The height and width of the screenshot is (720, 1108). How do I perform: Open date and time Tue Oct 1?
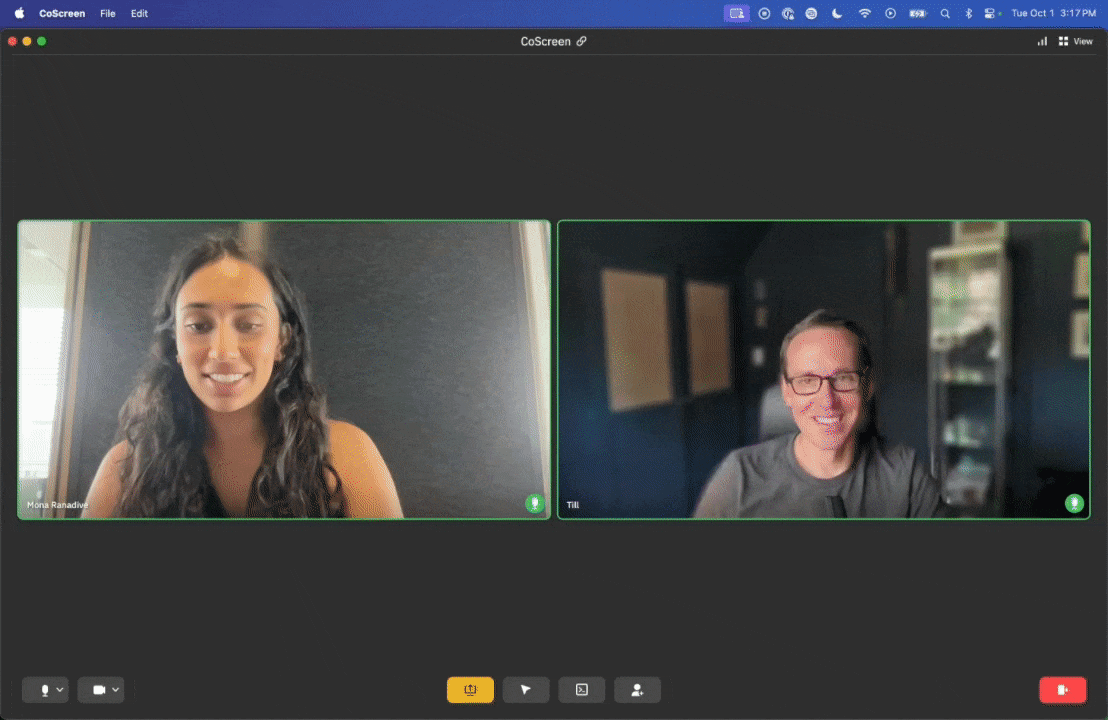1054,13
